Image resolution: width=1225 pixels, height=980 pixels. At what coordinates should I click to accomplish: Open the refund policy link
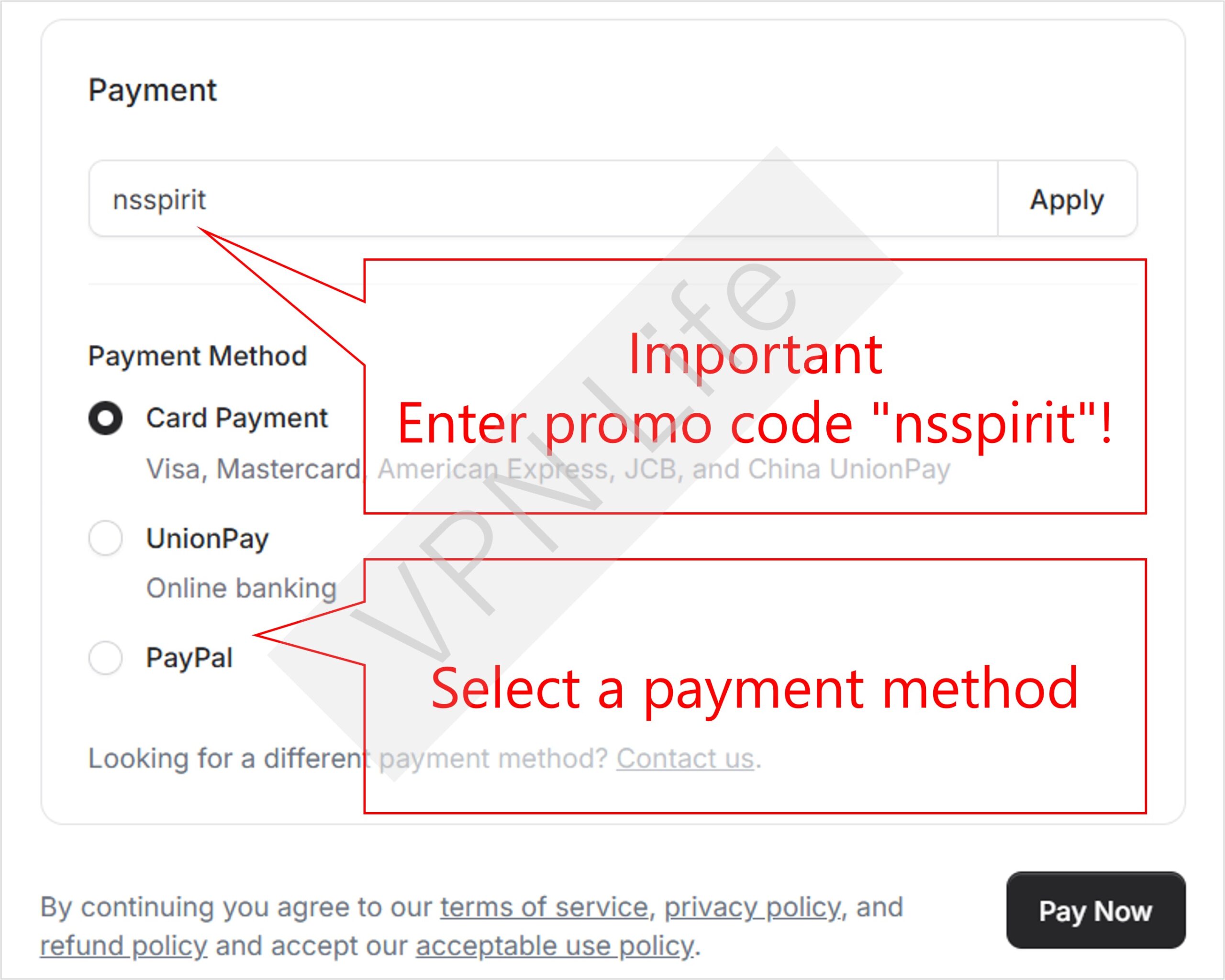point(123,946)
